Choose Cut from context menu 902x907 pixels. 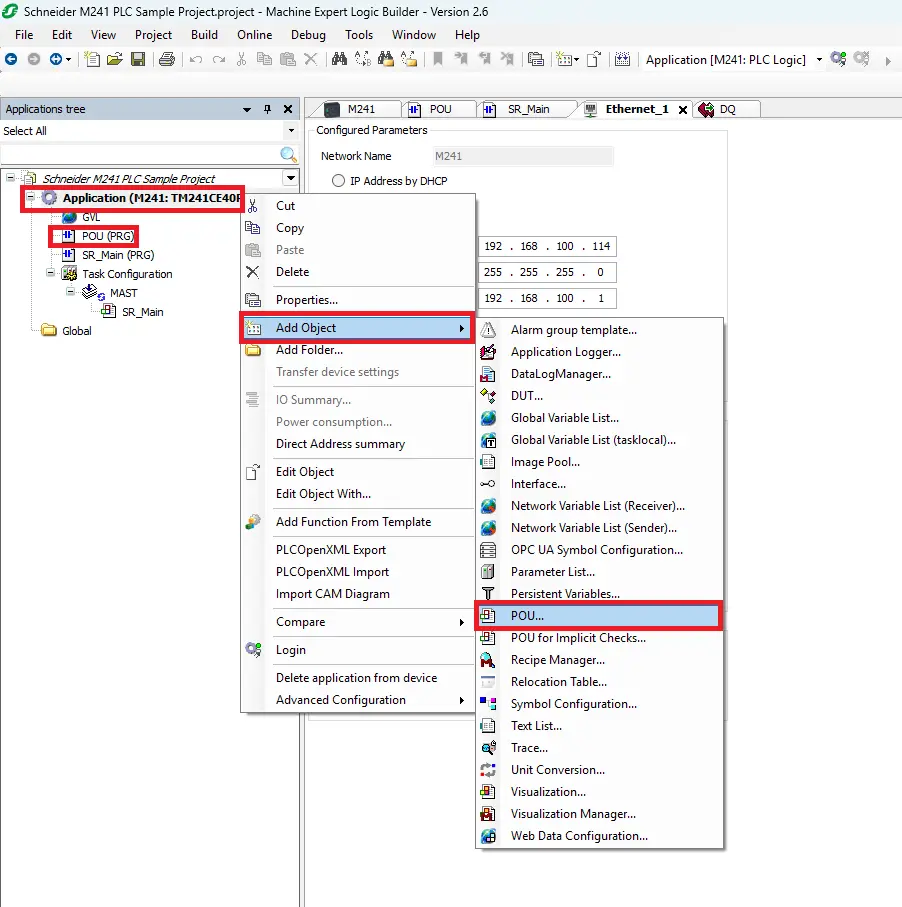coord(357,205)
